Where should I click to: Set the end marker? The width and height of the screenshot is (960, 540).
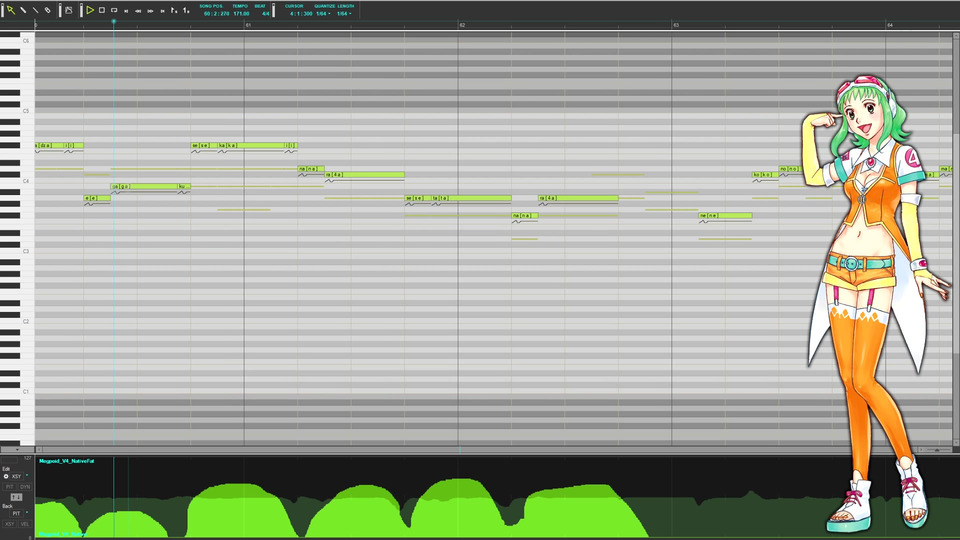pos(186,10)
